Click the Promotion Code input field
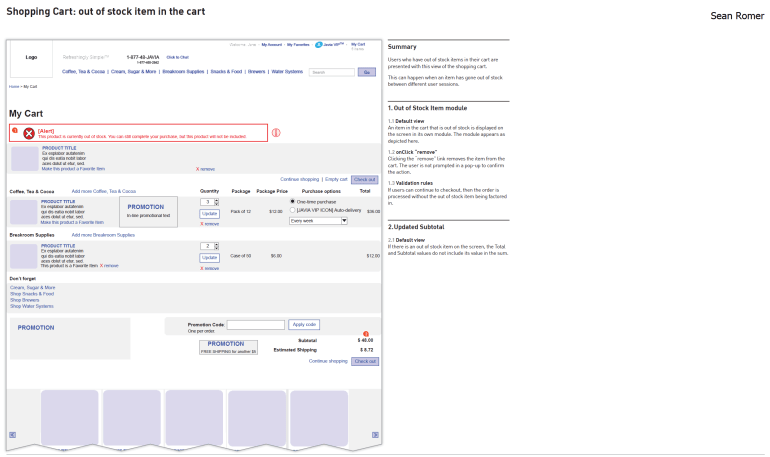Image resolution: width=770 pixels, height=457 pixels. pos(255,325)
